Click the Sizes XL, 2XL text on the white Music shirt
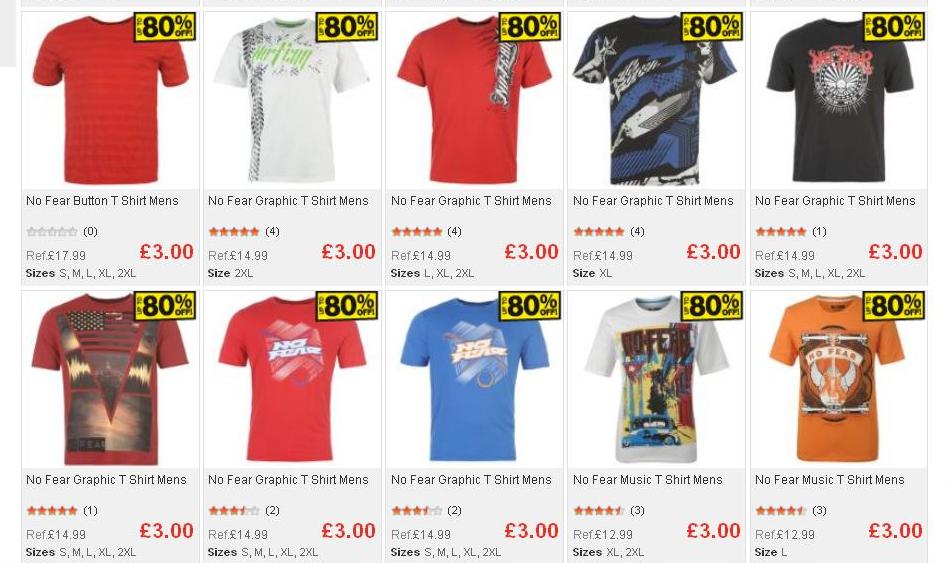 (x=608, y=552)
